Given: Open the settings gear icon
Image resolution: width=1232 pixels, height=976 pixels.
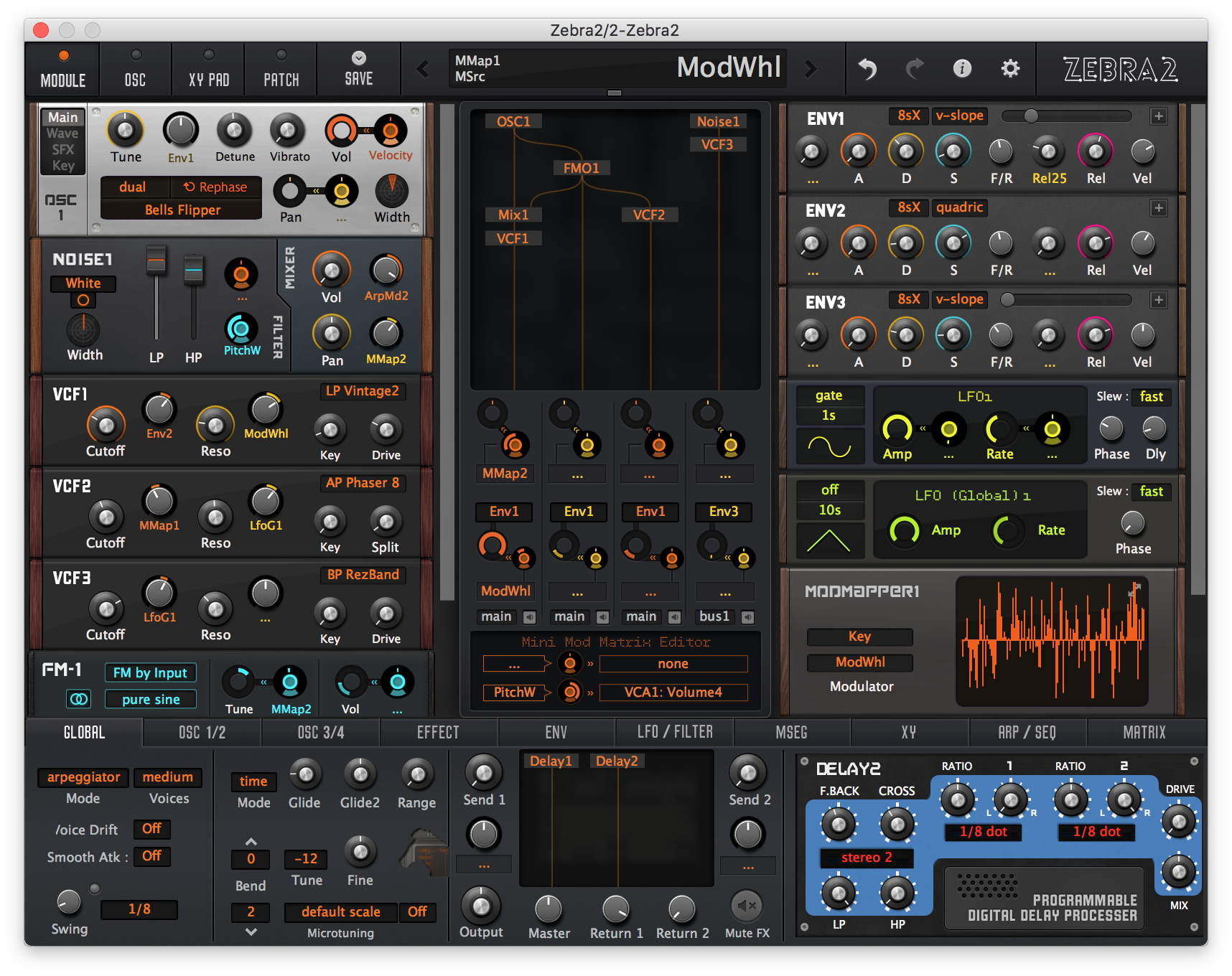Looking at the screenshot, I should 1010,68.
